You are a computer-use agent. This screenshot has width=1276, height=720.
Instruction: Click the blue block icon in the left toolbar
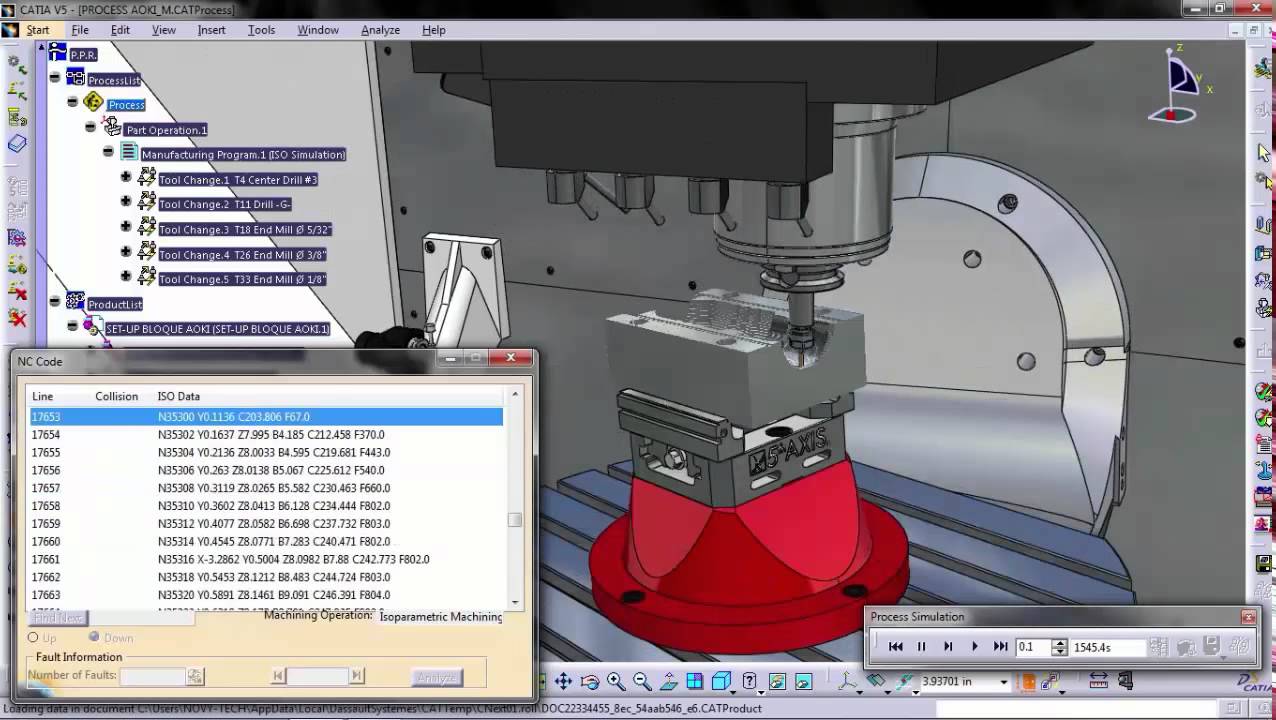(x=17, y=144)
